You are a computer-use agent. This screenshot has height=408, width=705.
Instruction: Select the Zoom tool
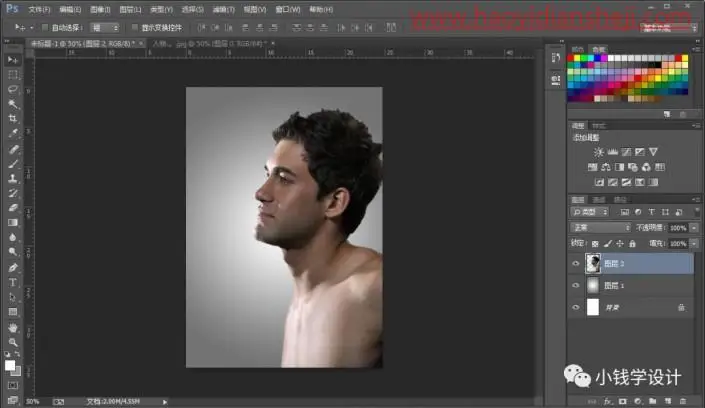[x=13, y=342]
